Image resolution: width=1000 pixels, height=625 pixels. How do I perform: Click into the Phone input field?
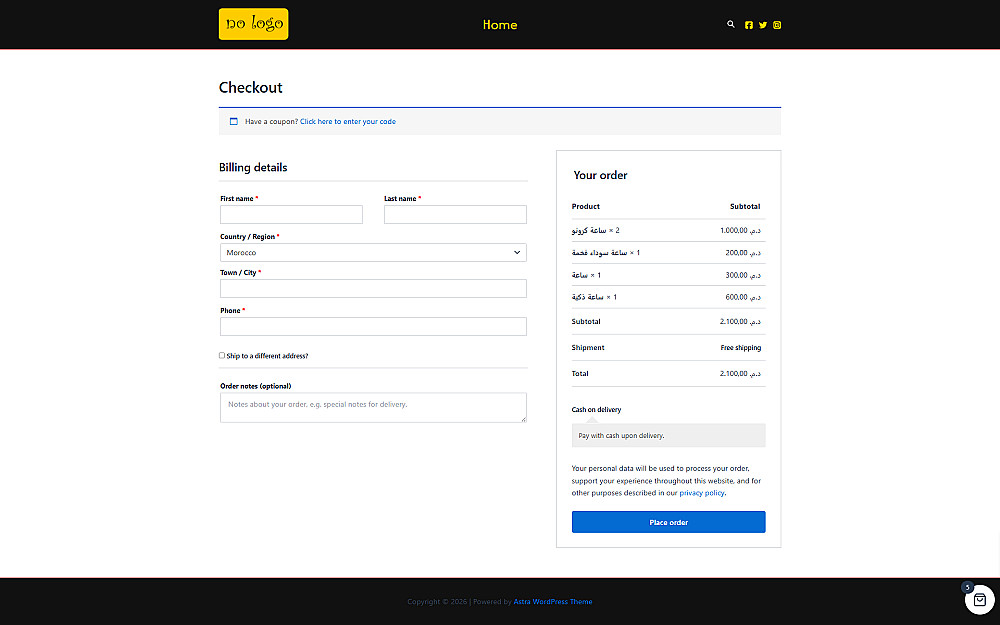pyautogui.click(x=373, y=327)
